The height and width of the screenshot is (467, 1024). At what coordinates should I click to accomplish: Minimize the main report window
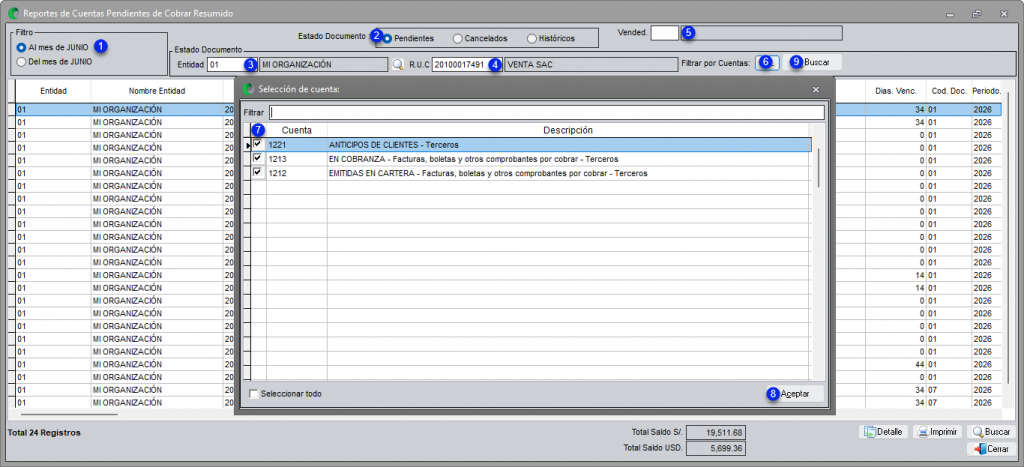pyautogui.click(x=950, y=14)
